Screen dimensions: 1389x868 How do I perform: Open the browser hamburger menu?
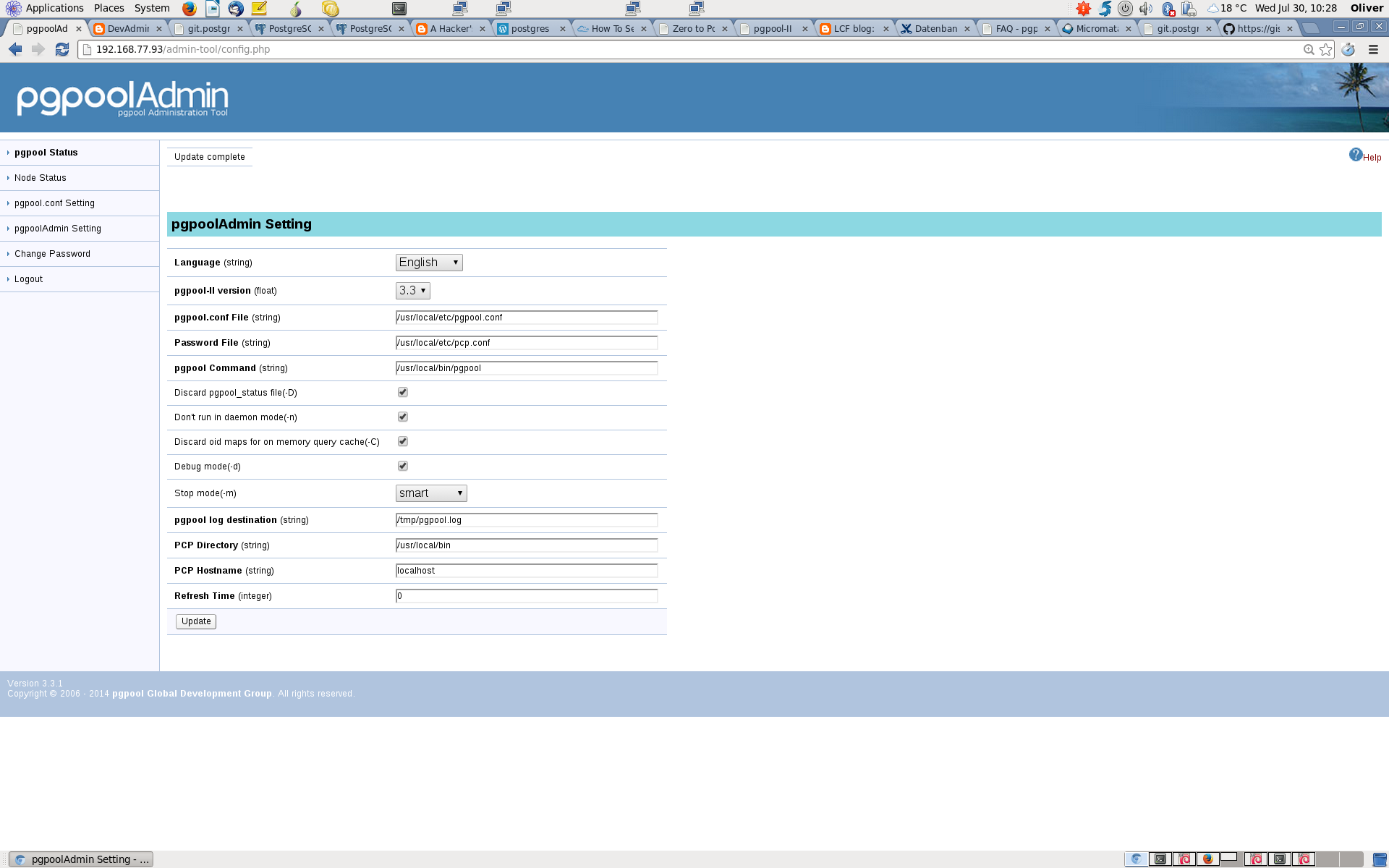[1373, 50]
